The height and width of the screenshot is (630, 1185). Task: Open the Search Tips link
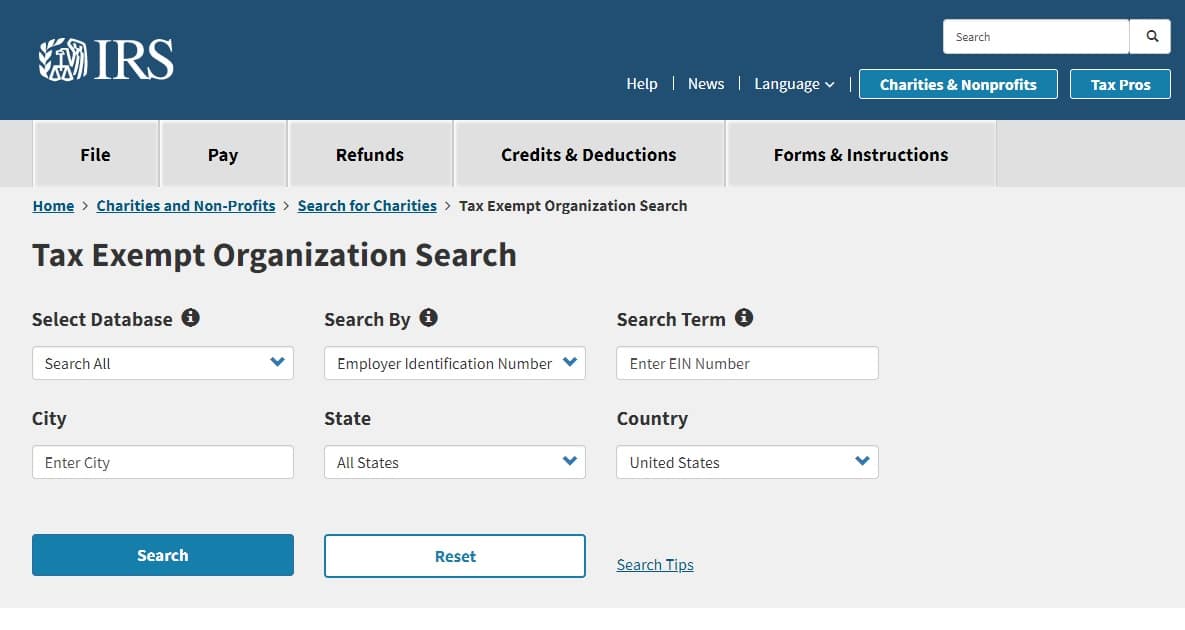(x=654, y=564)
